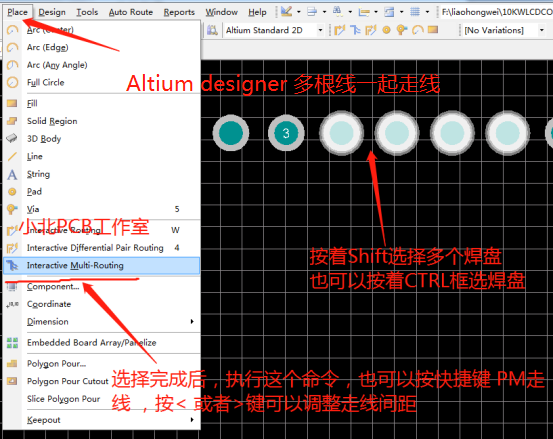
Task: Select the Fill menu entry
Action: coord(102,103)
